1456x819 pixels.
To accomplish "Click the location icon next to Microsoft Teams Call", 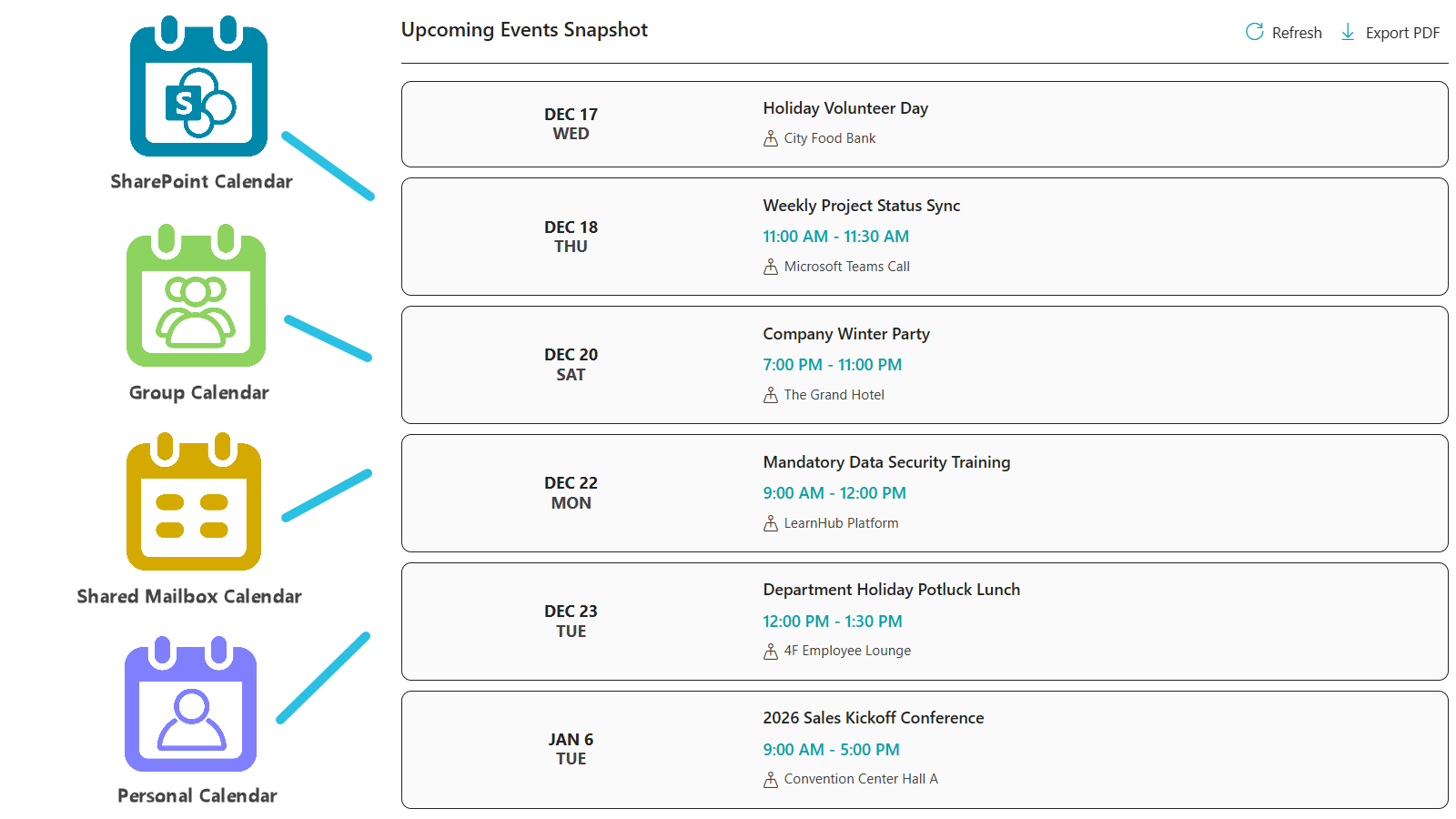I will 769,267.
